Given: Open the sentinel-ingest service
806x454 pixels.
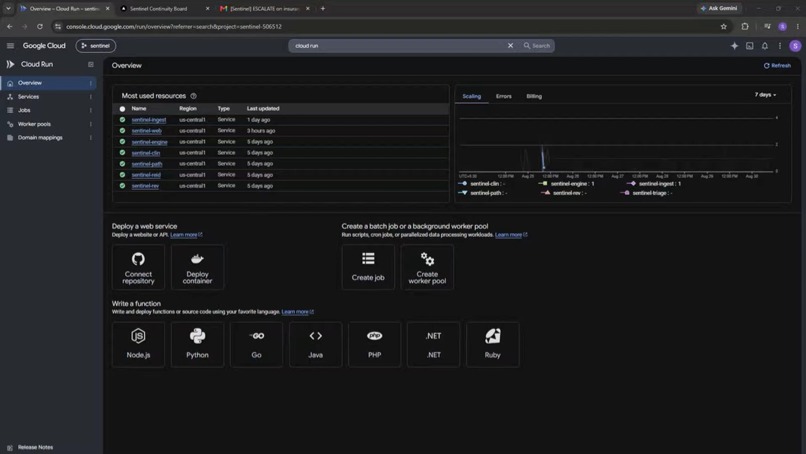Looking at the screenshot, I should (x=149, y=120).
